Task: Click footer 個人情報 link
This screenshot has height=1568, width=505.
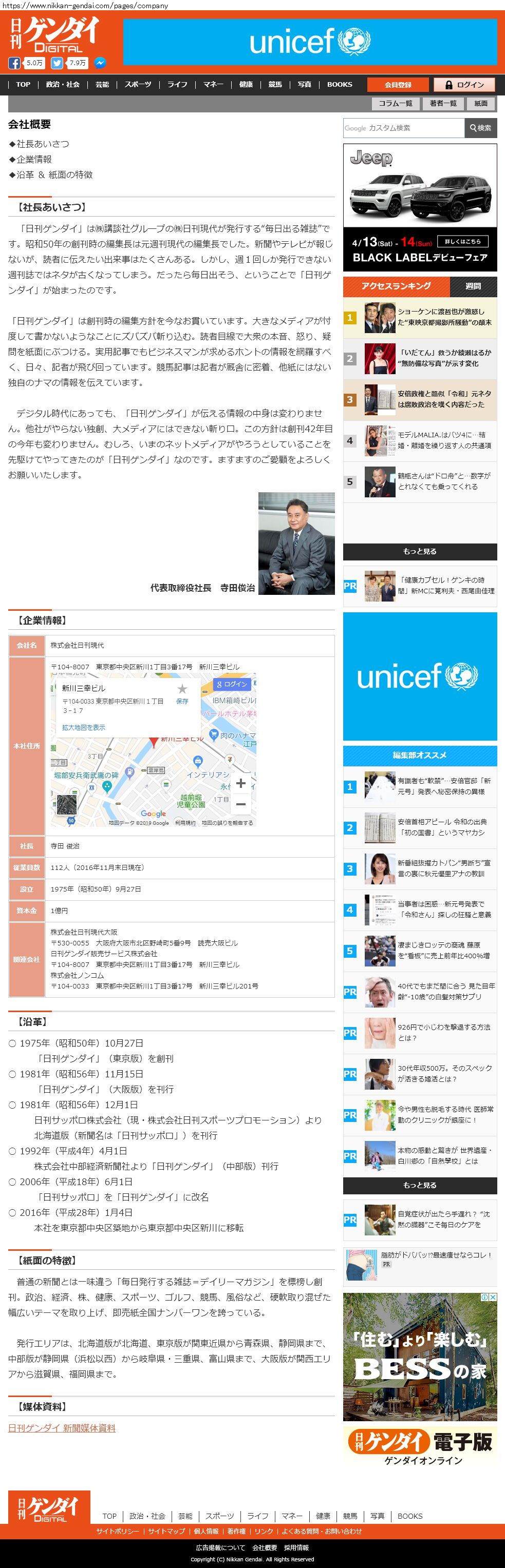Action: pyautogui.click(x=206, y=1532)
